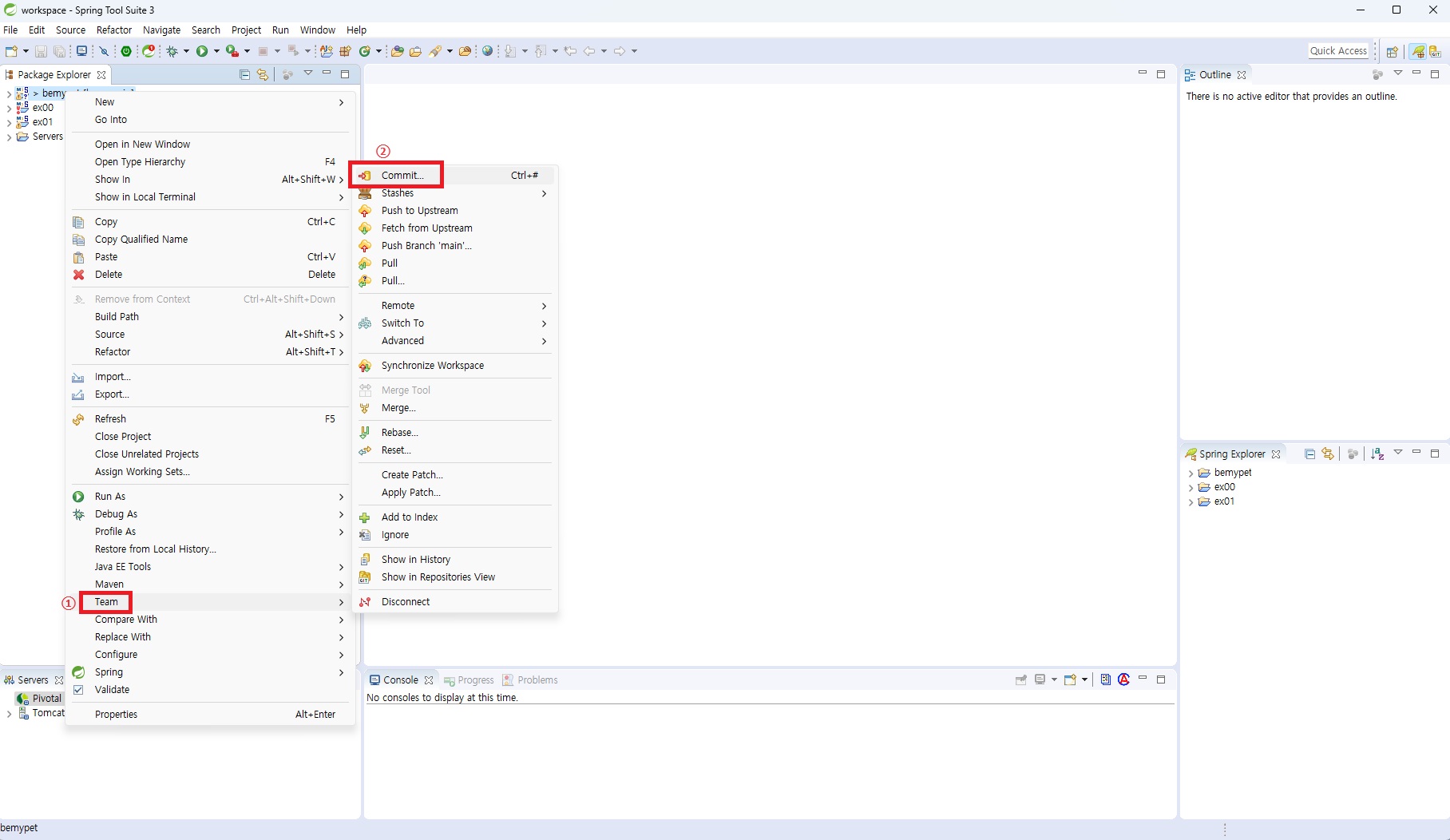Click Add to Index menu item
Image resolution: width=1450 pixels, height=840 pixels.
click(x=455, y=517)
